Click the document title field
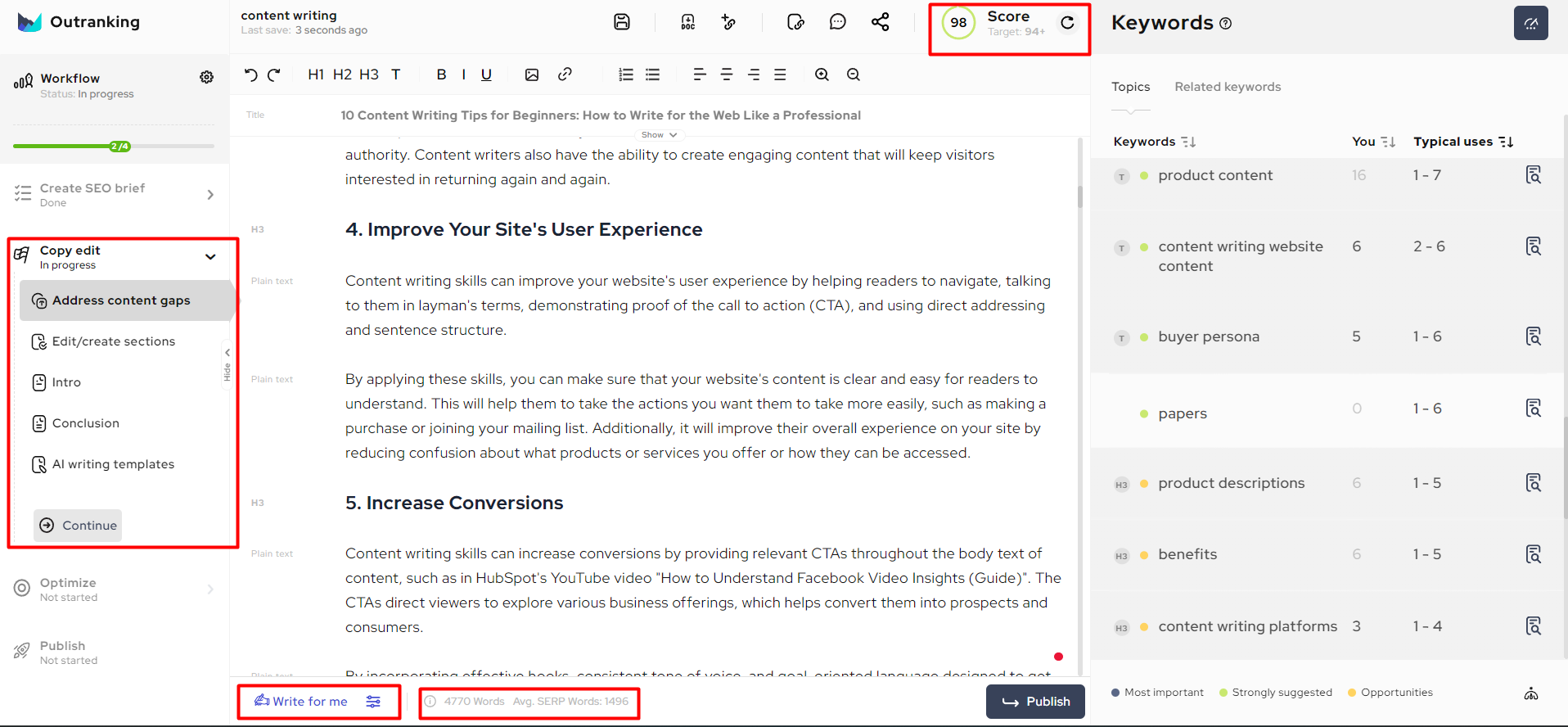Viewport: 1568px width, 727px height. coord(601,115)
